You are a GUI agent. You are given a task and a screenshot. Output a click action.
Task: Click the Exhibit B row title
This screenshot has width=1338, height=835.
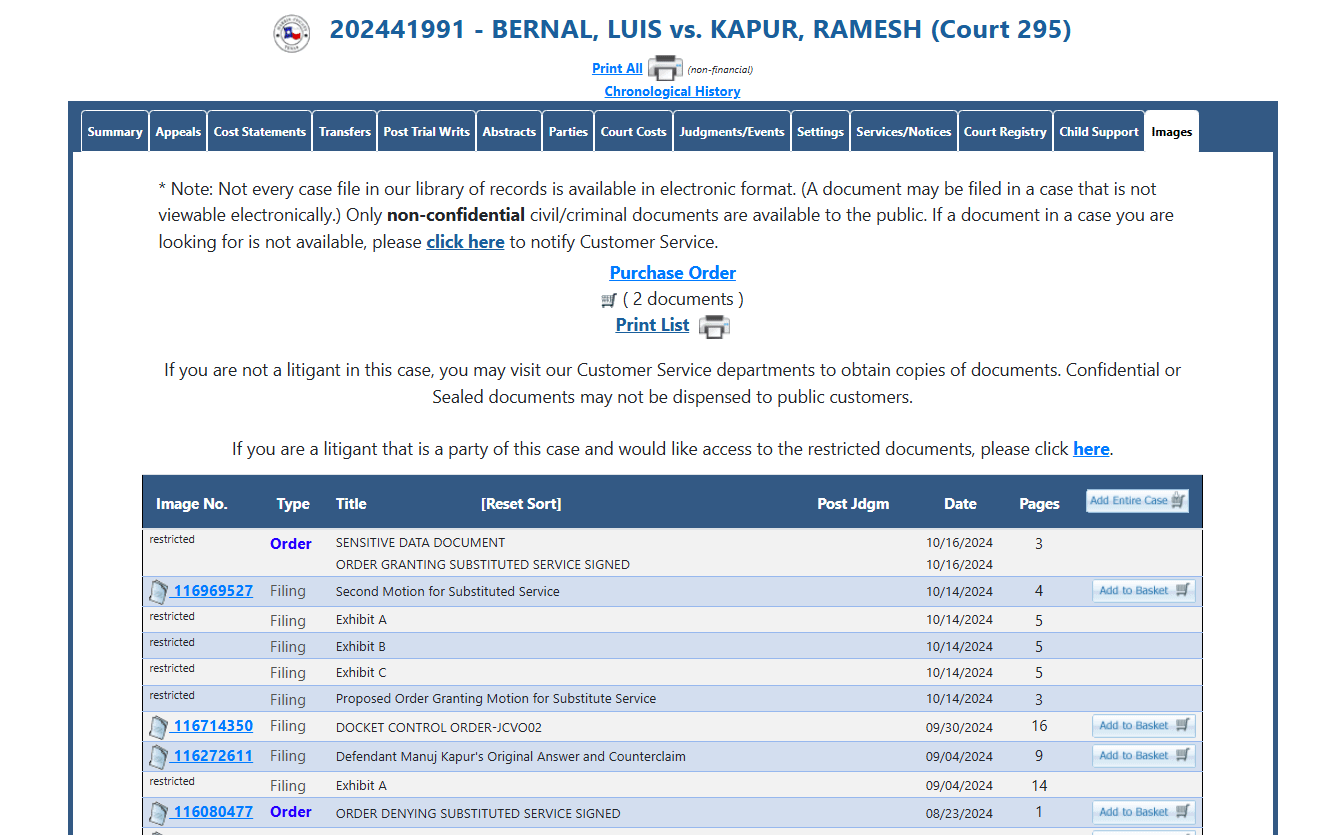click(361, 647)
